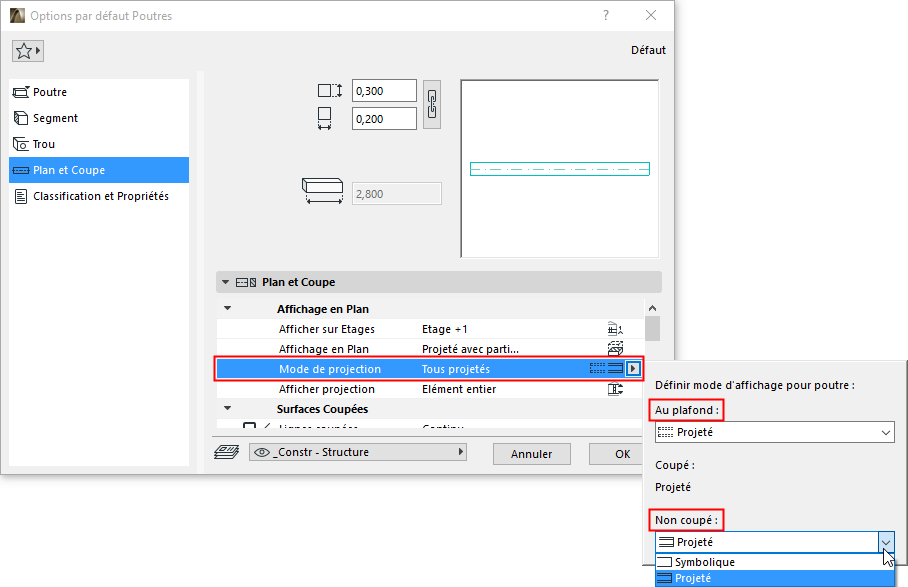The image size is (908, 587).
Task: Click the Projeté avec parti... value
Action: coord(470,349)
